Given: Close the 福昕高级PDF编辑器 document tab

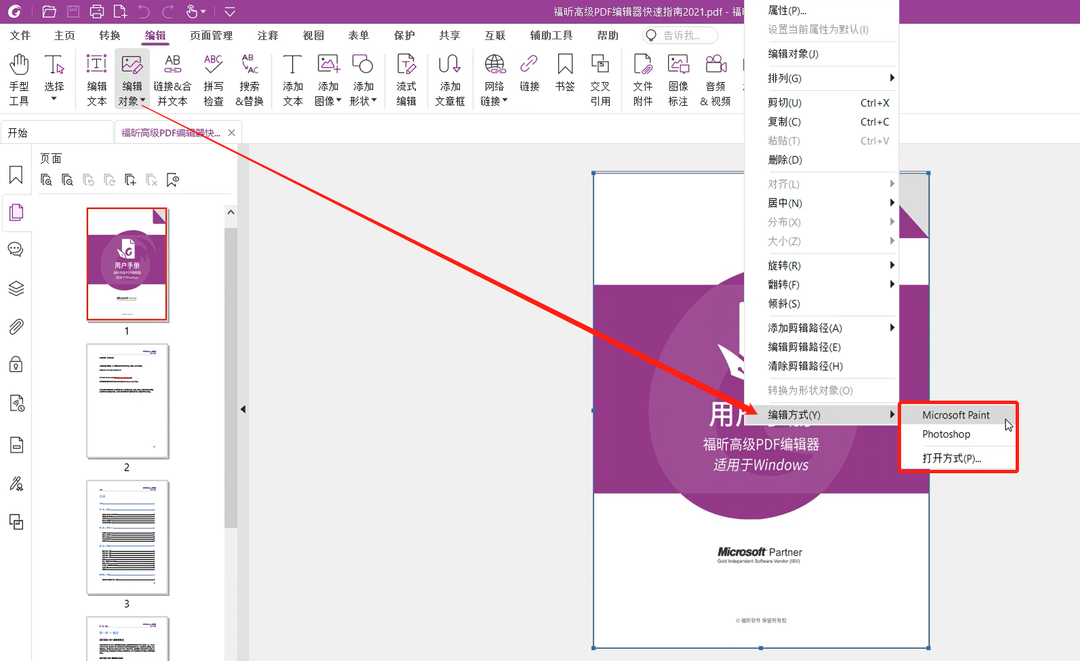Looking at the screenshot, I should (x=231, y=133).
